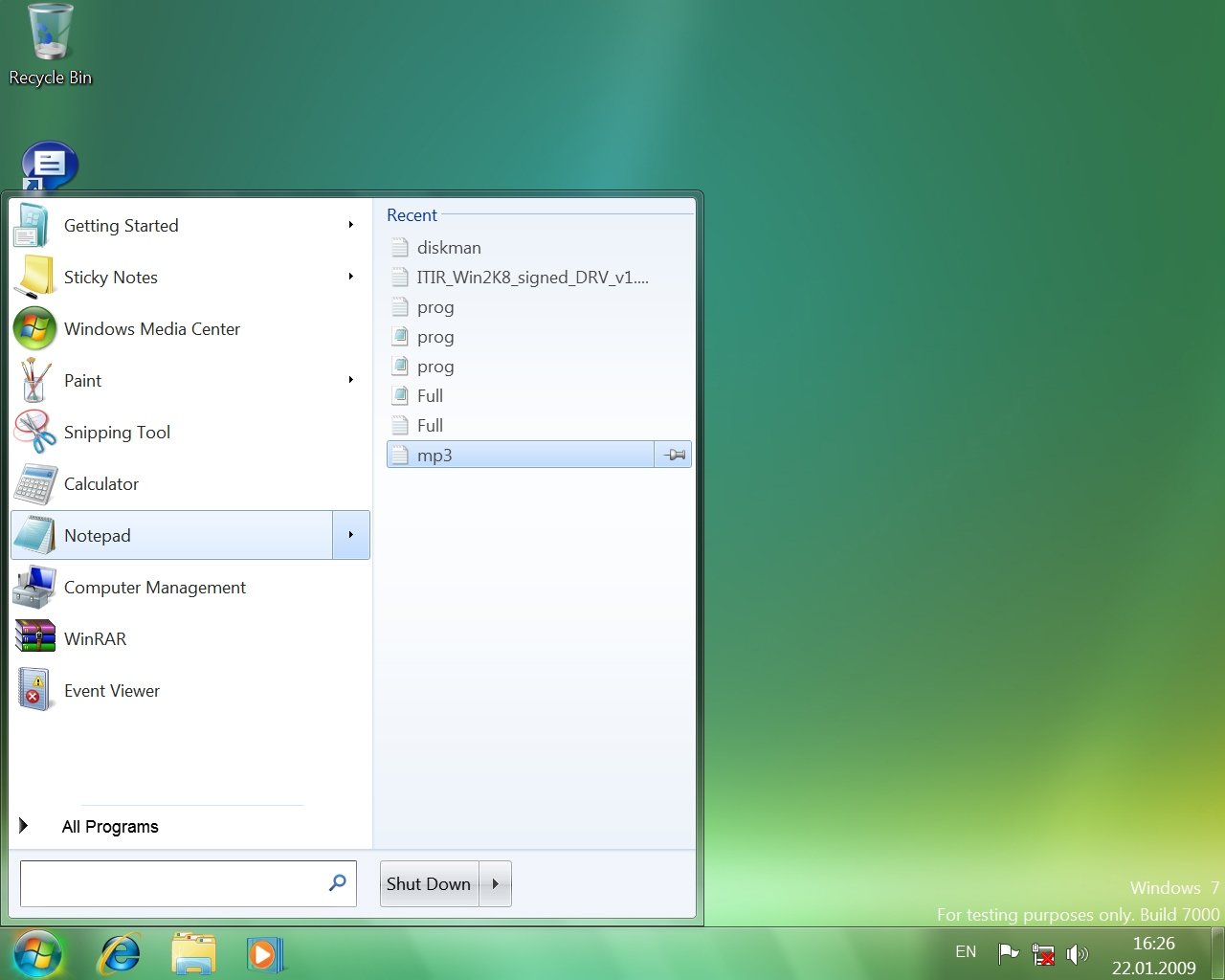Select Sticky Notes menu entry

click(x=189, y=278)
